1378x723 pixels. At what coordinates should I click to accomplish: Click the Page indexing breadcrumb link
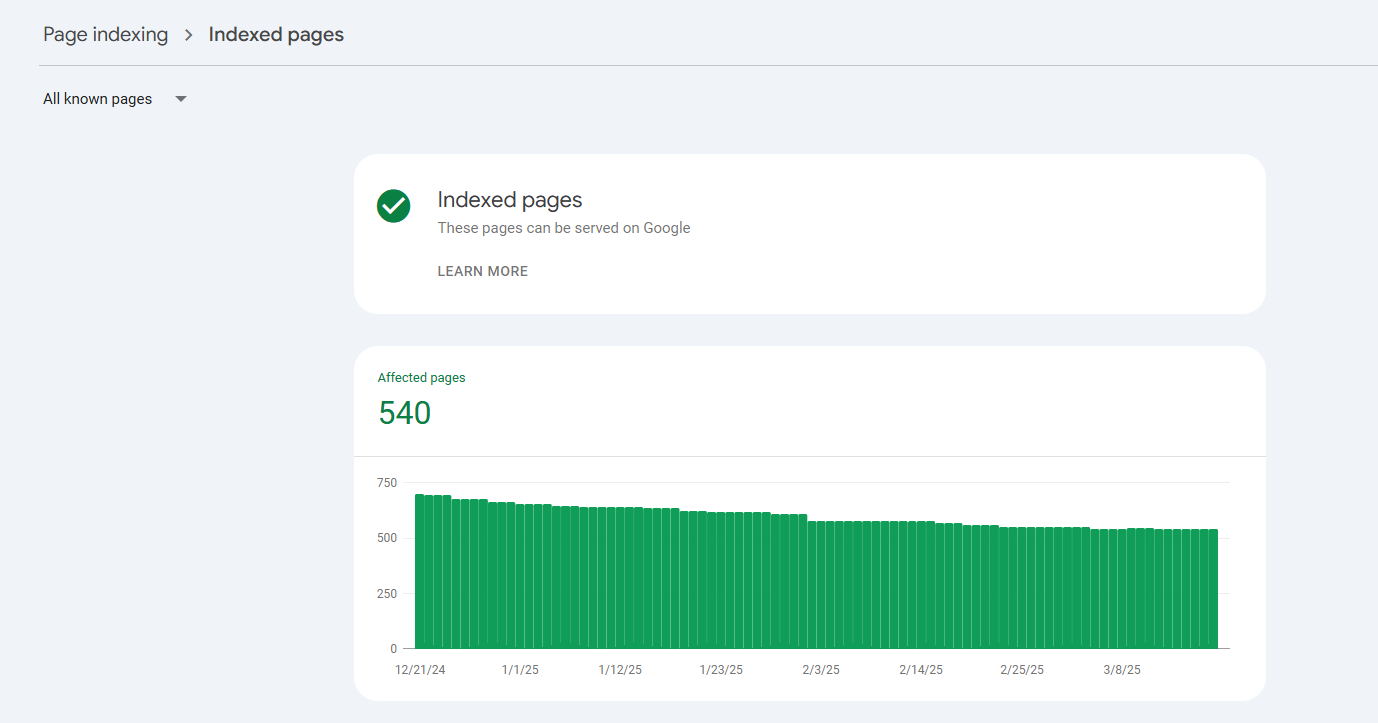click(105, 35)
